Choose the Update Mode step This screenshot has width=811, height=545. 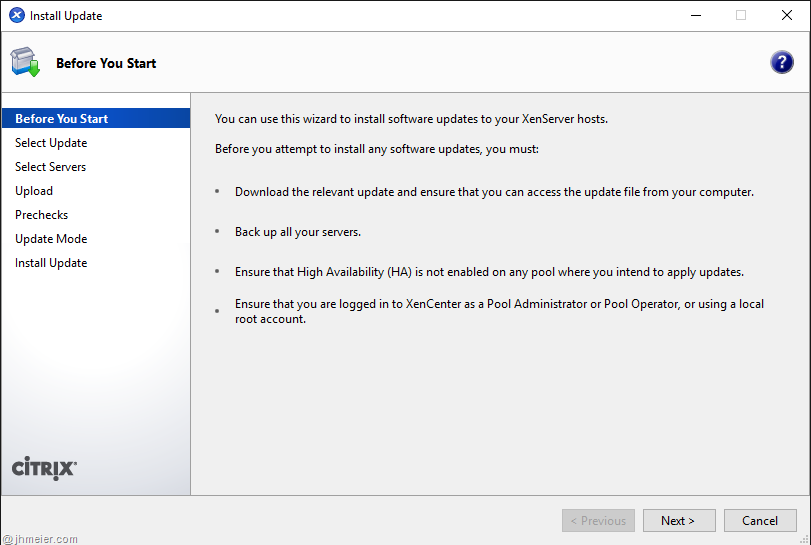(x=51, y=239)
